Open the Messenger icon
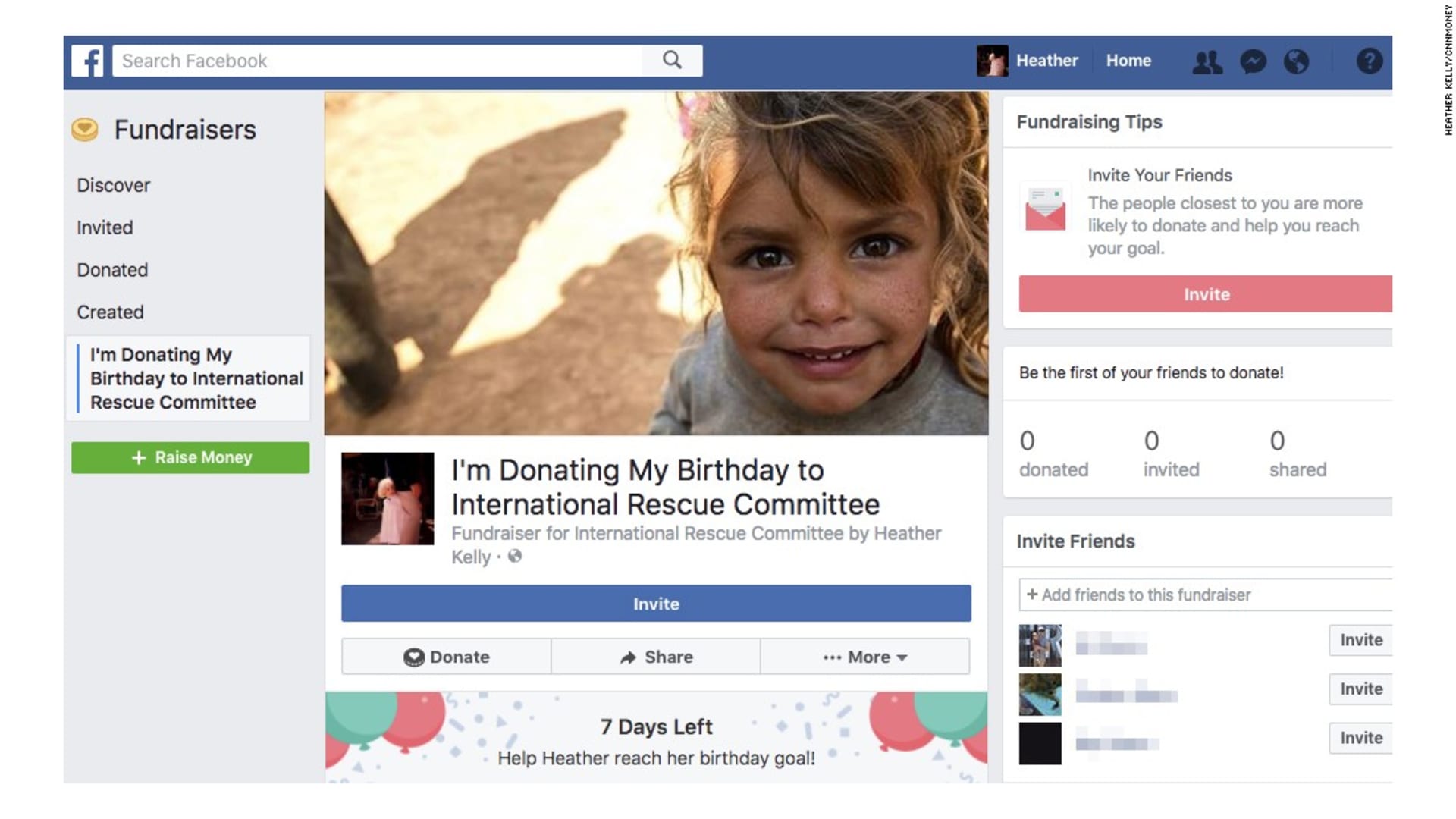This screenshot has height=819, width=1456. (x=1253, y=61)
